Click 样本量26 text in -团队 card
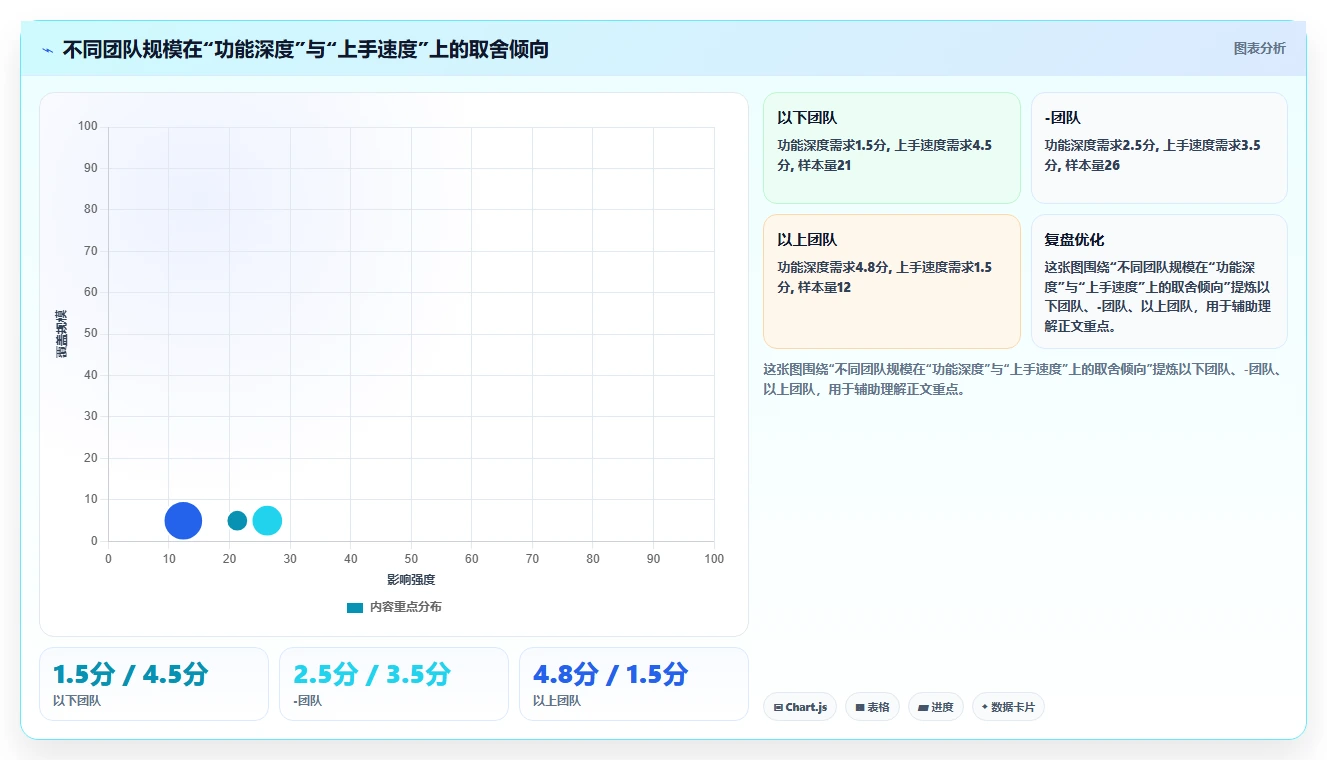 pyautogui.click(x=1092, y=165)
